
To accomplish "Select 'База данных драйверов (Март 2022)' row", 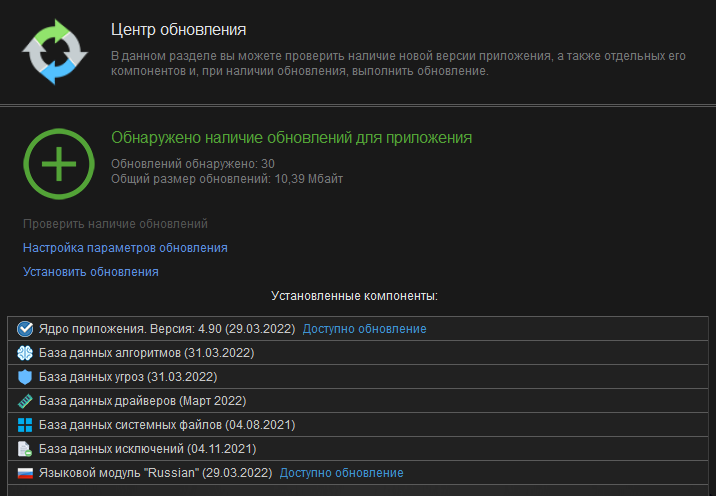I will 358,401.
